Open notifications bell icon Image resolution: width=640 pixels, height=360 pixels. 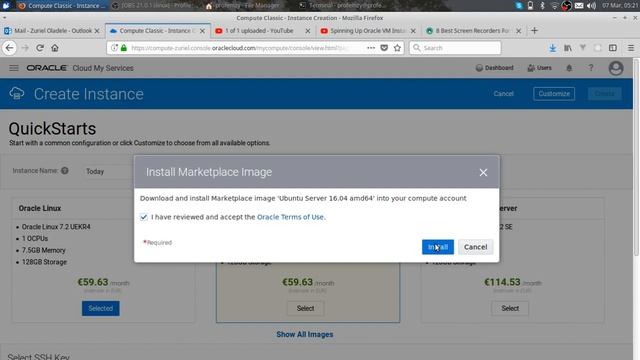pos(569,68)
